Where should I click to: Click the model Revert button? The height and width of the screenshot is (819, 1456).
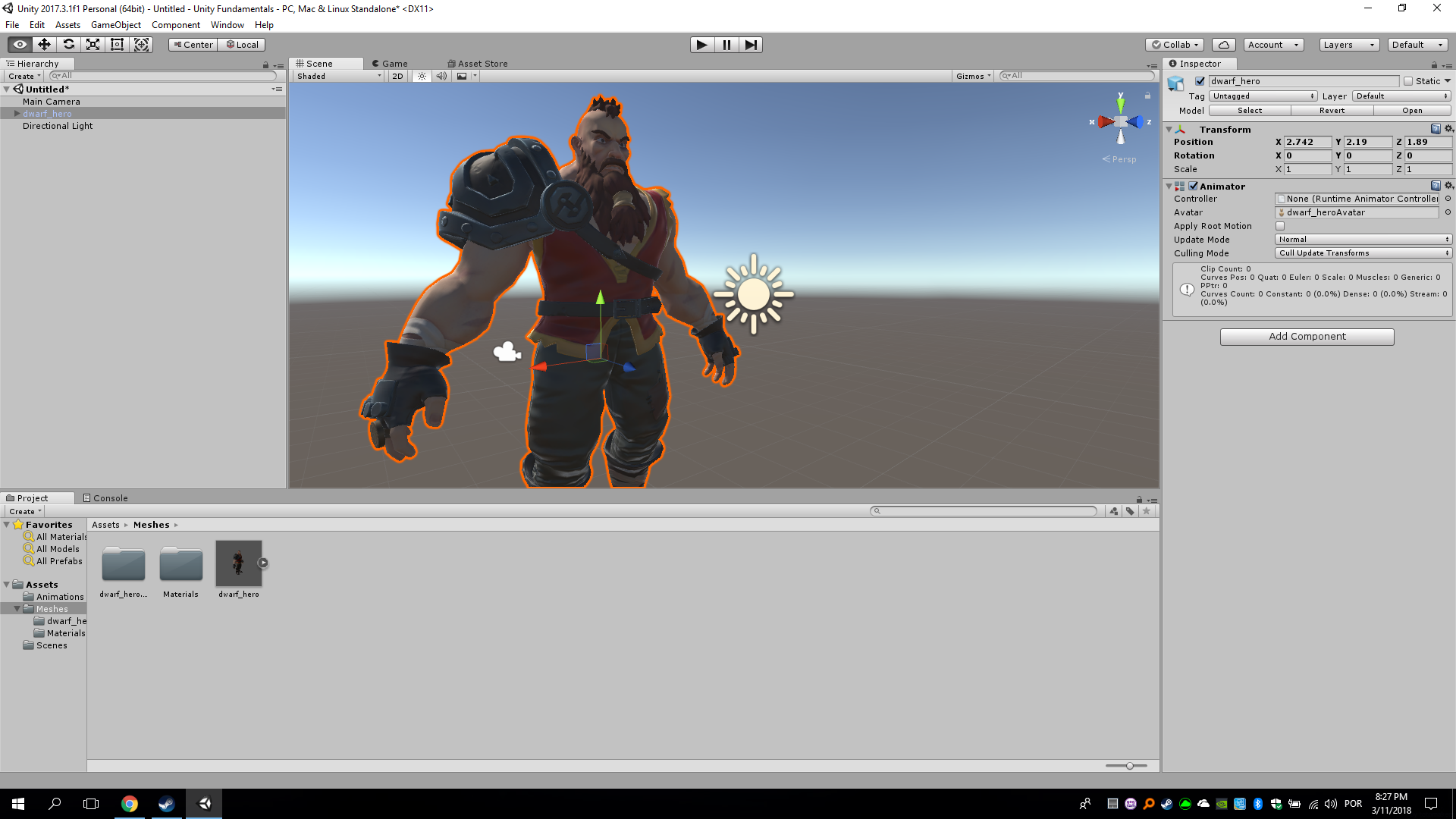(1332, 111)
